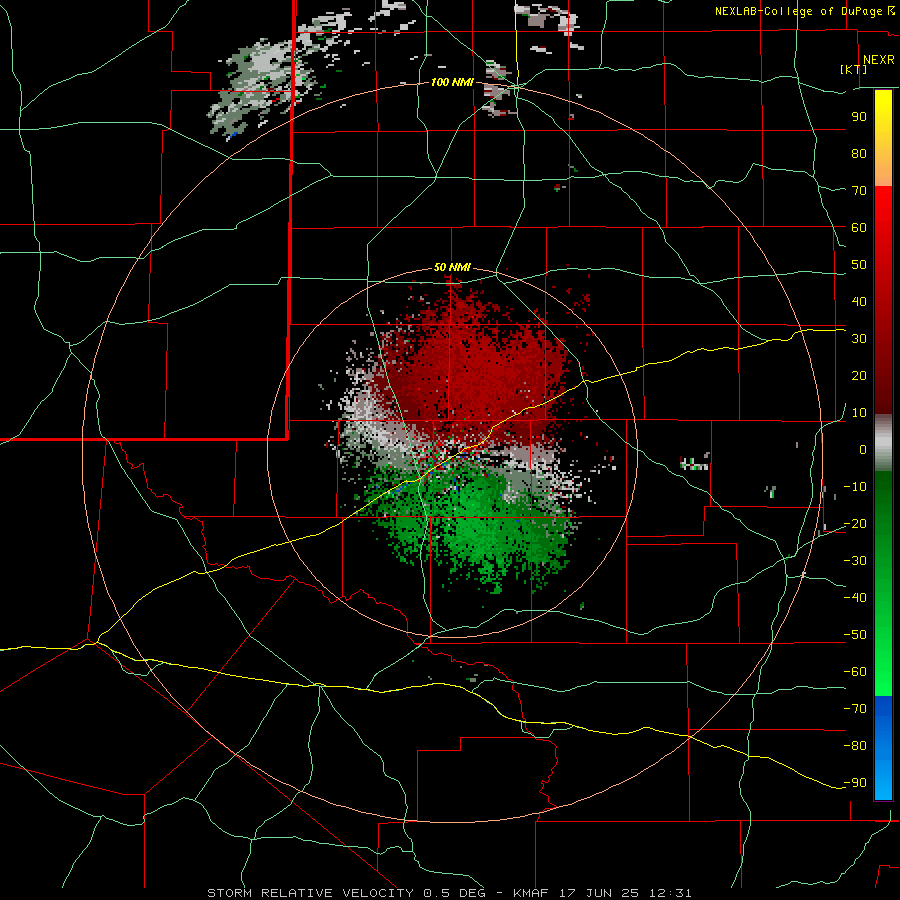The image size is (900, 900).
Task: Click the -10 value on velocity scale
Action: coord(855,487)
